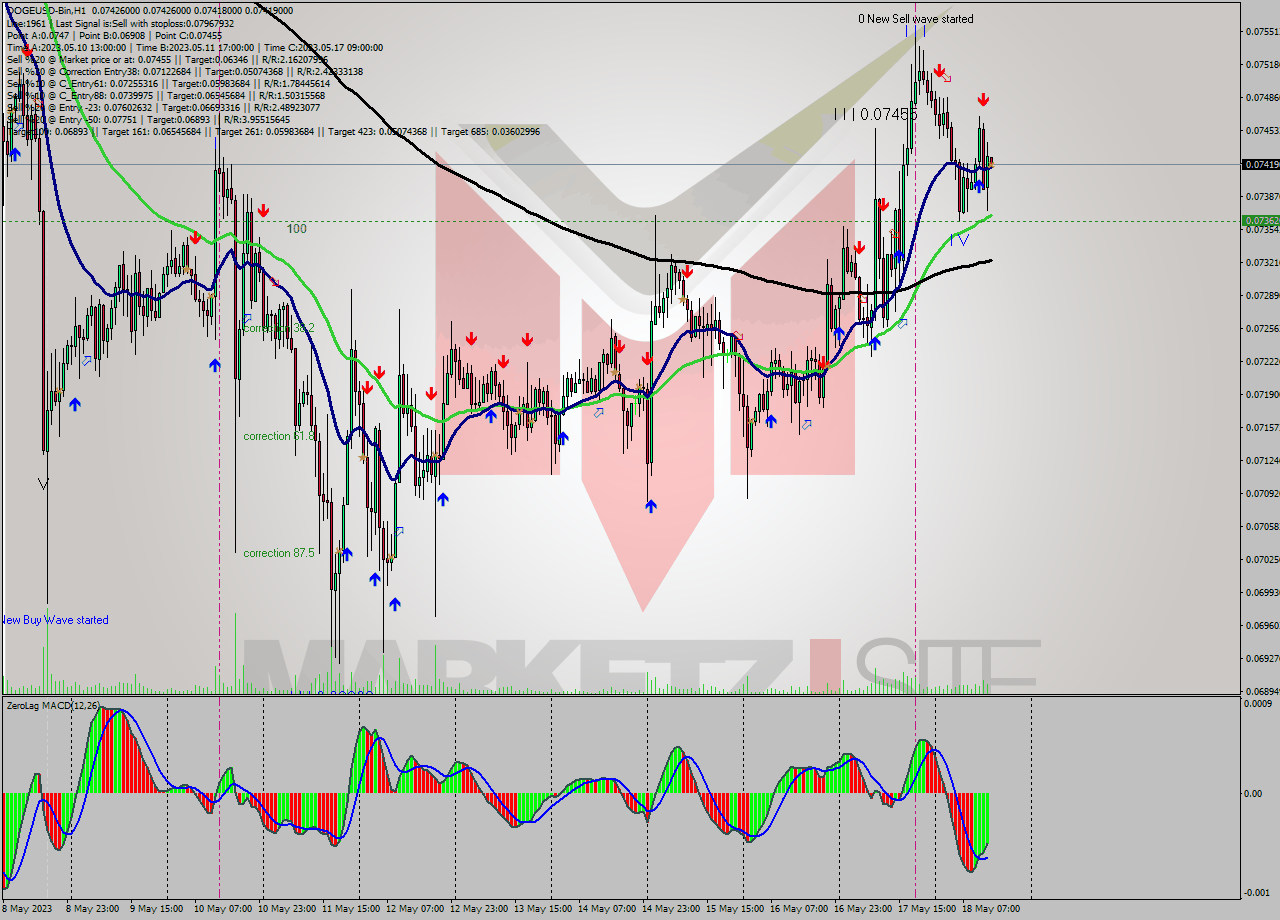Click the '11 May 15:00' time axis label

pyautogui.click(x=352, y=909)
